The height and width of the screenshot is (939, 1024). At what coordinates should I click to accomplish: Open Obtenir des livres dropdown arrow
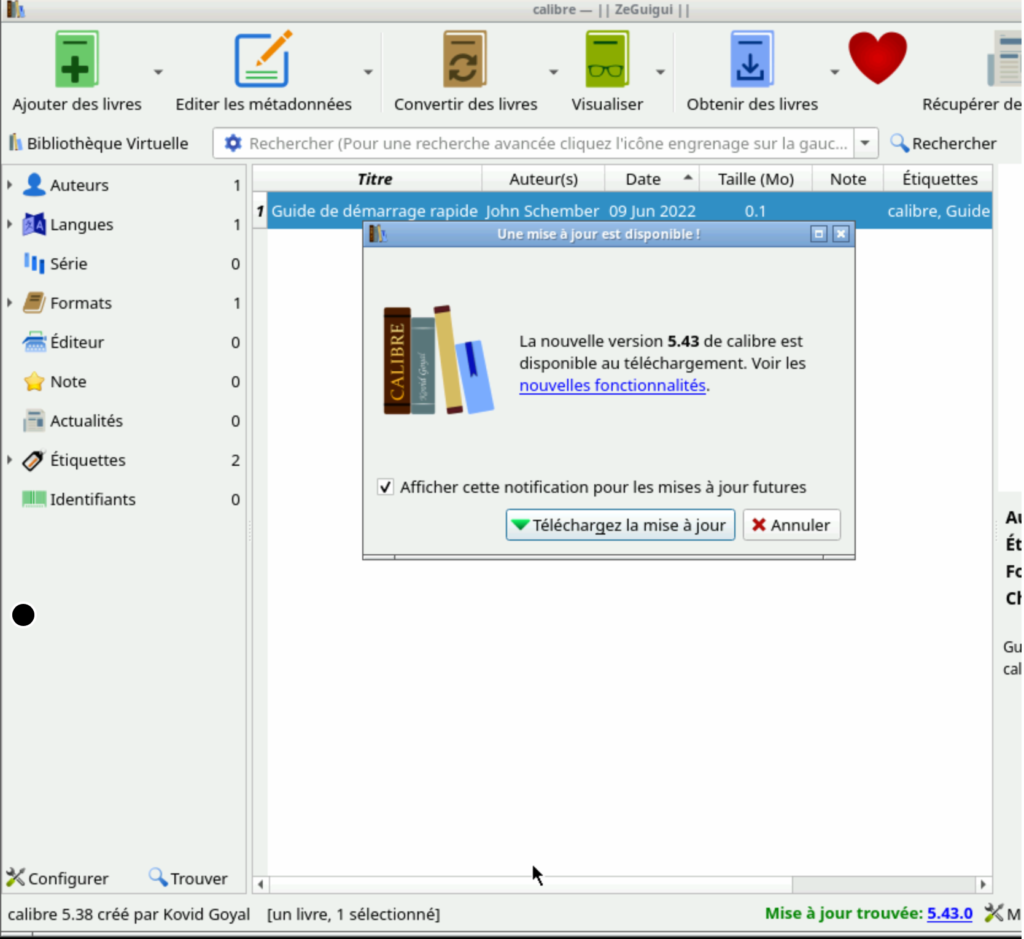[835, 72]
